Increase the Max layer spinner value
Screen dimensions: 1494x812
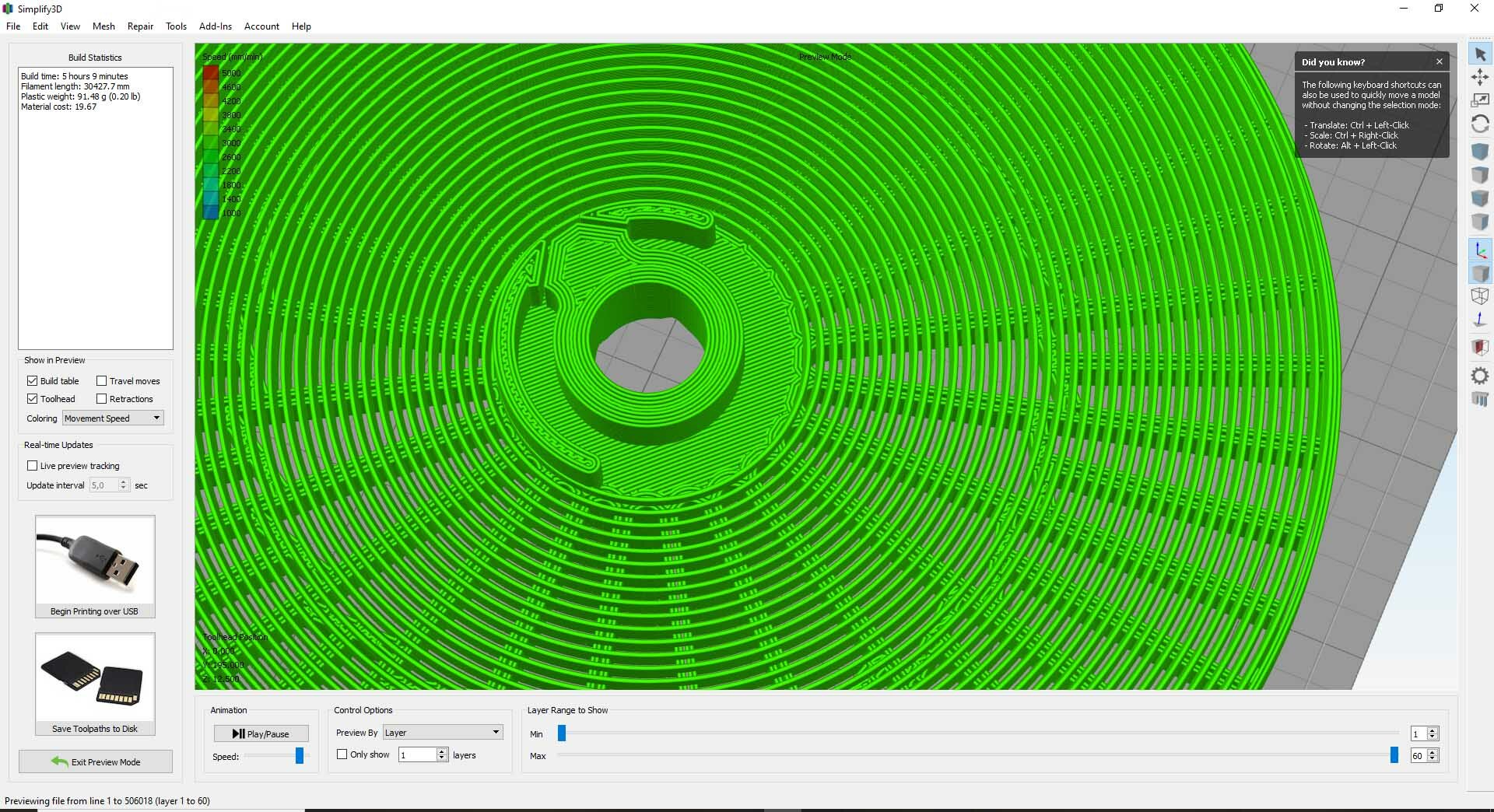tap(1433, 752)
